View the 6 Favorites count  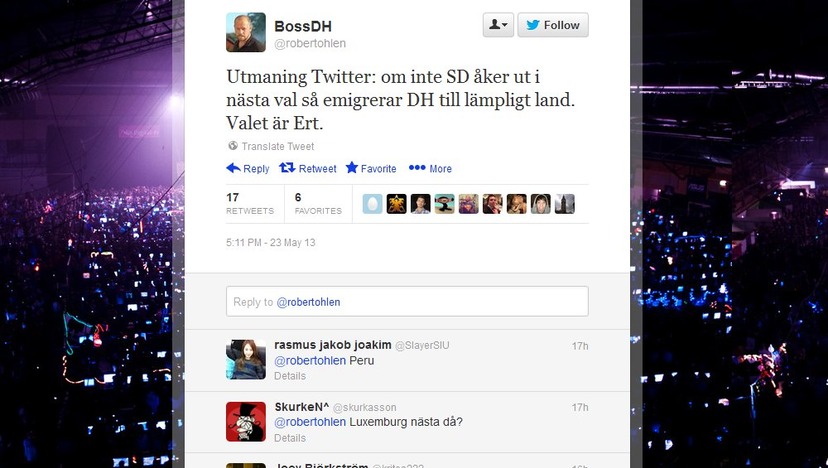318,203
